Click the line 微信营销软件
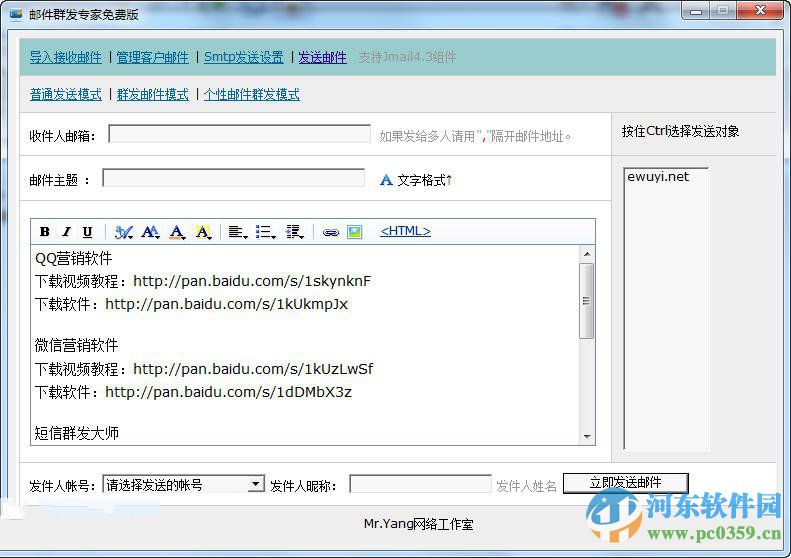 coord(76,345)
